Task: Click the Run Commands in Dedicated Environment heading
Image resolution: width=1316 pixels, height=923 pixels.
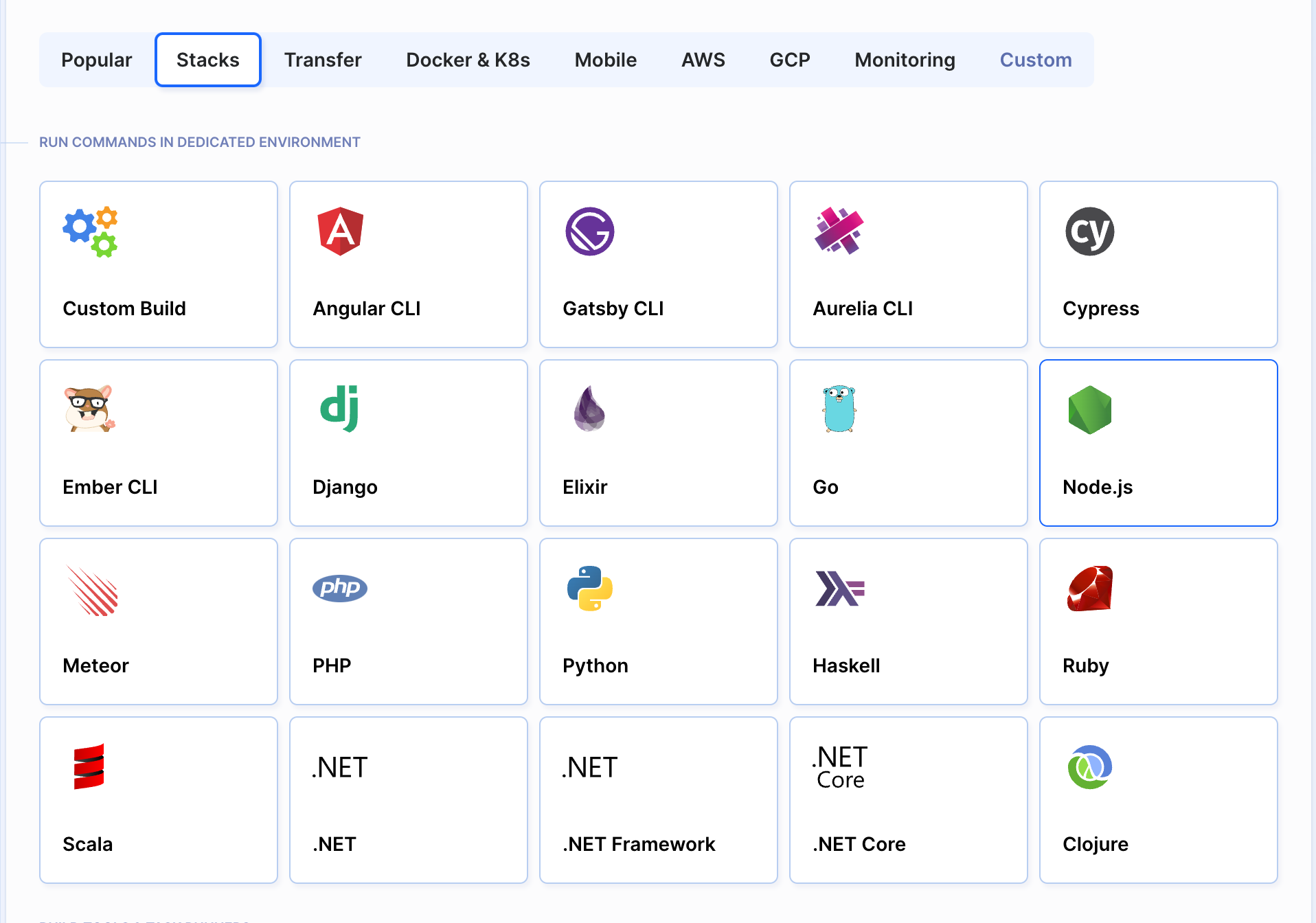Action: coord(199,142)
